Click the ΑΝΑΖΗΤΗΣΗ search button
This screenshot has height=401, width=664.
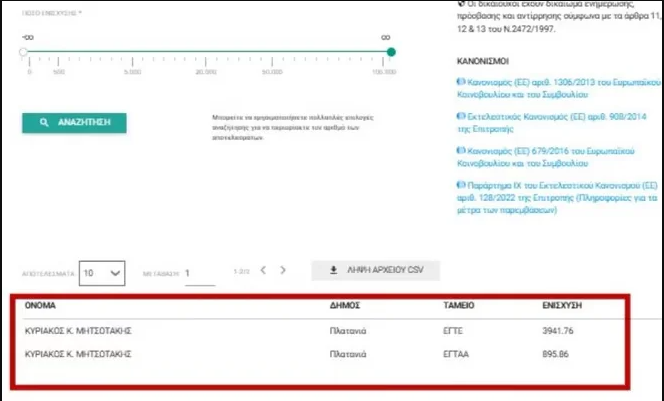click(74, 123)
